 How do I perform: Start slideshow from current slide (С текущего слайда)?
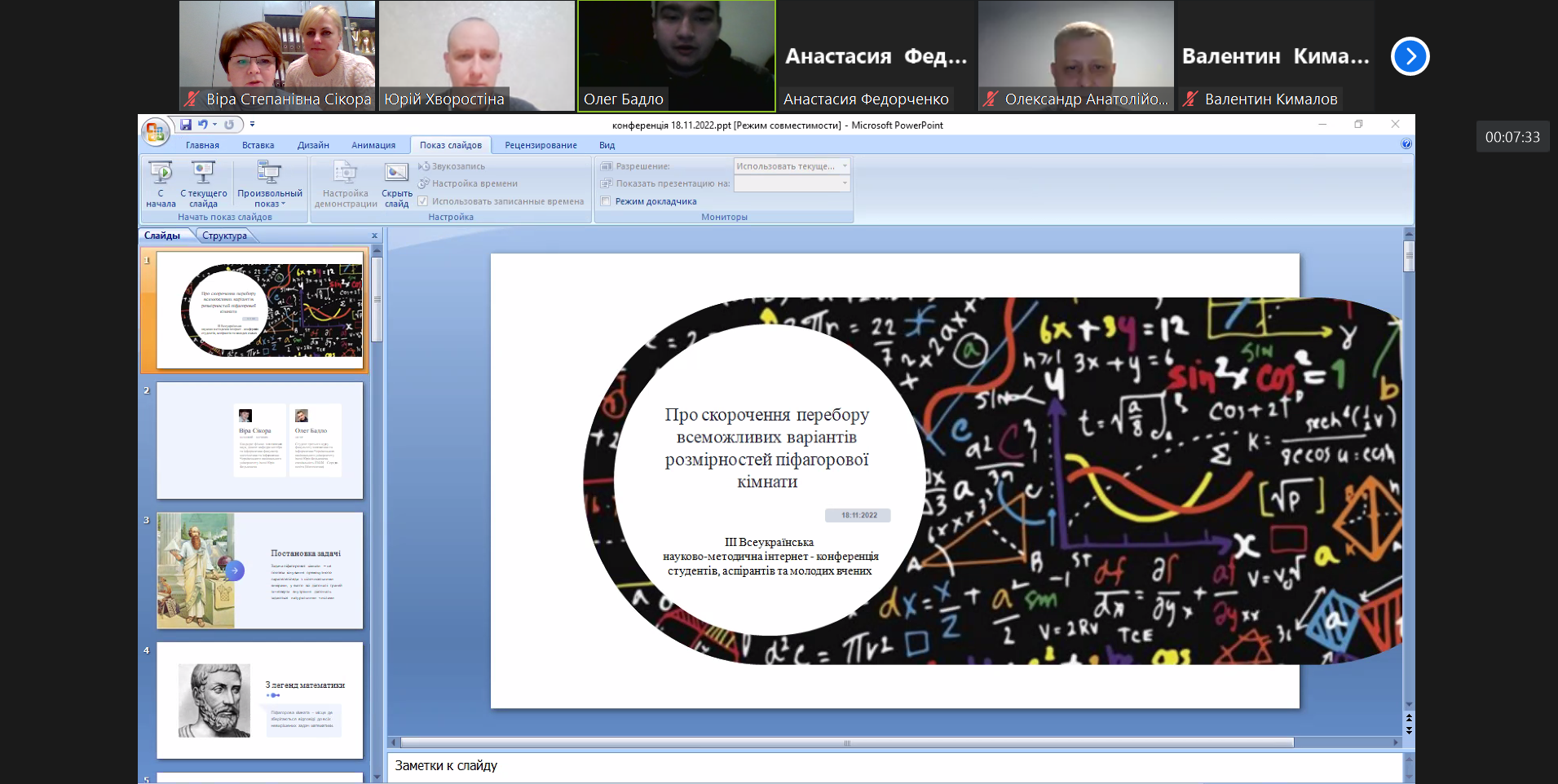[204, 184]
